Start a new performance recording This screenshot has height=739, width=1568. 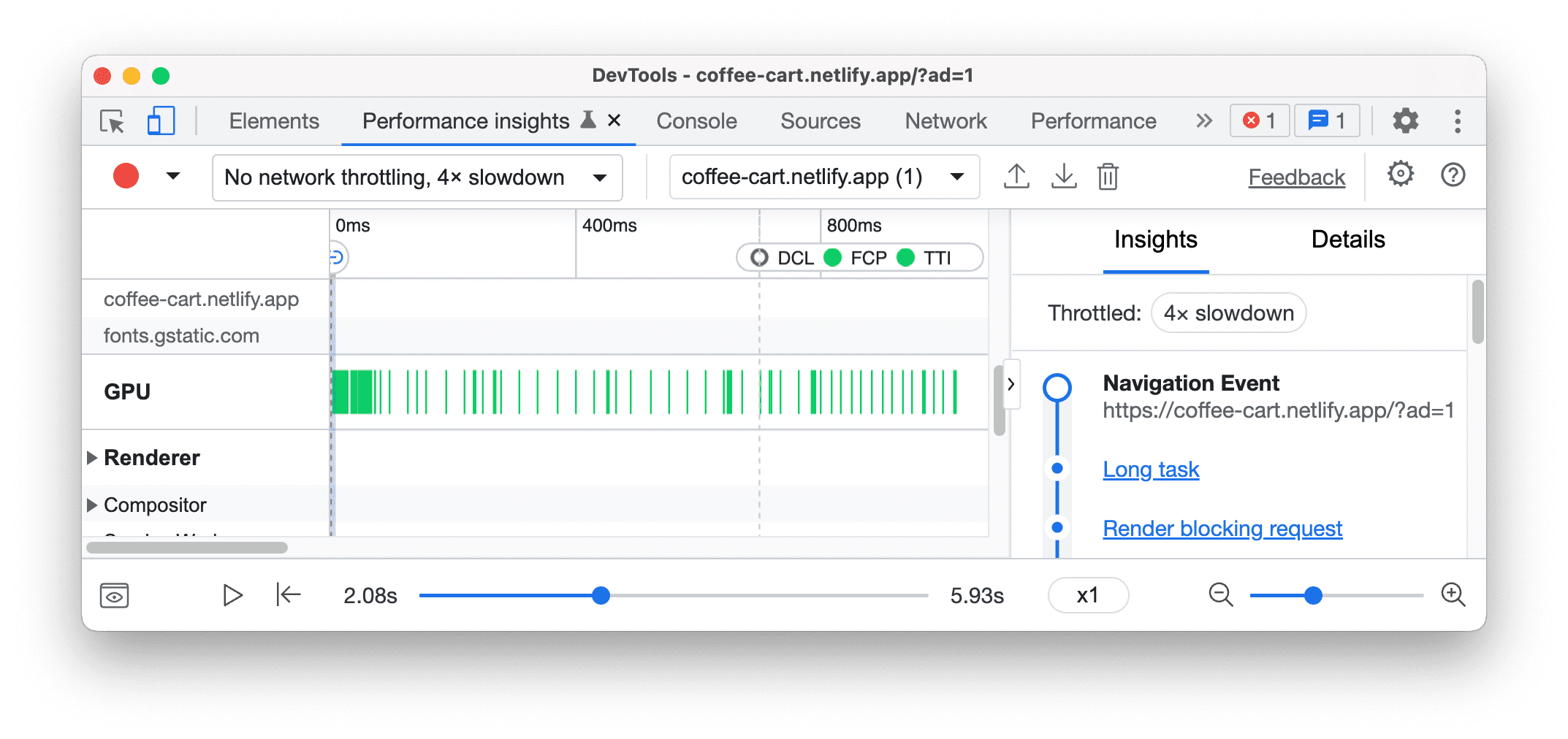tap(125, 175)
